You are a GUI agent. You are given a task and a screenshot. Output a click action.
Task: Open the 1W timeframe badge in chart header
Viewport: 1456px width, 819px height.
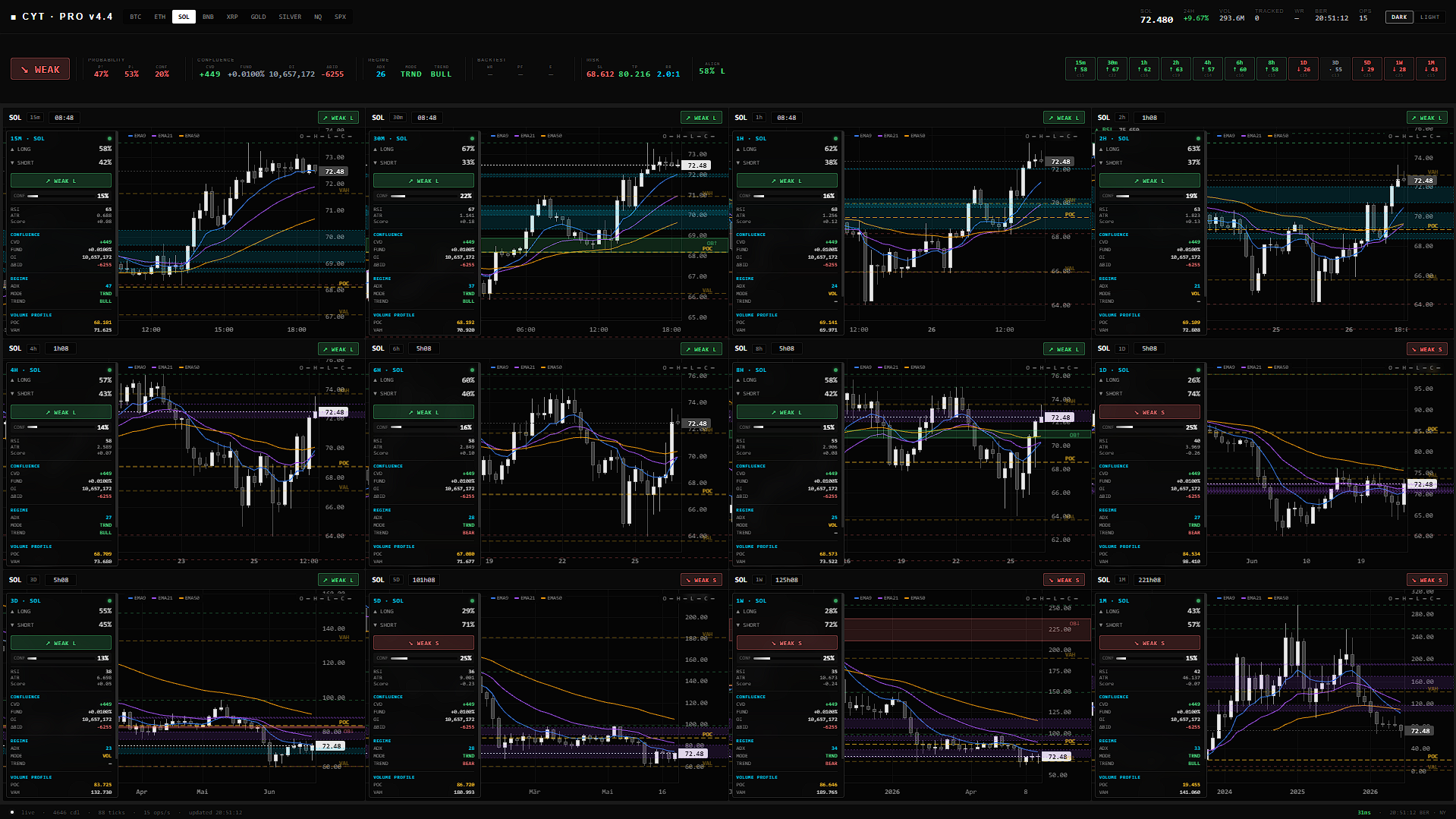click(759, 580)
